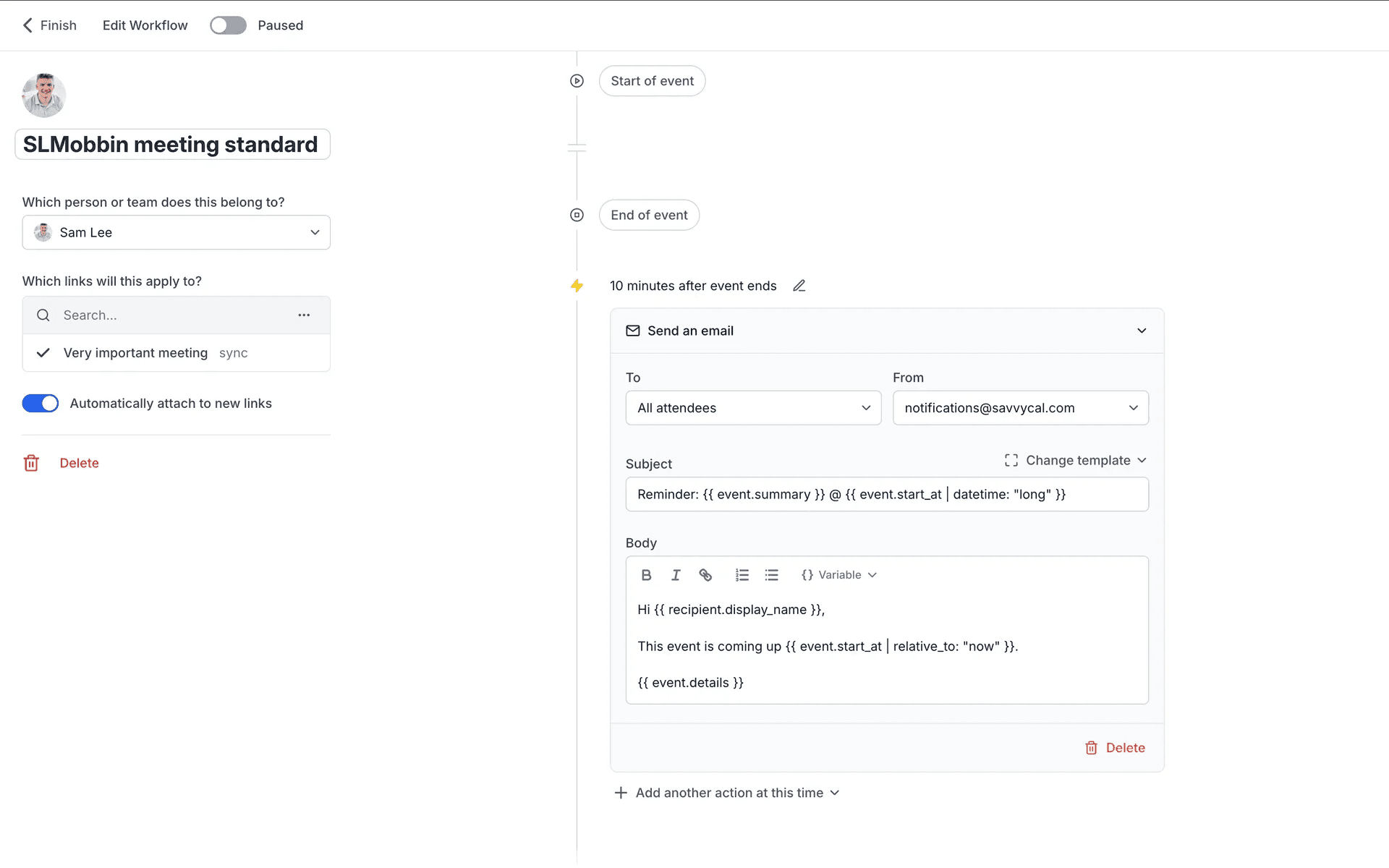
Task: Toggle the Paused workflow switch
Action: 228,25
